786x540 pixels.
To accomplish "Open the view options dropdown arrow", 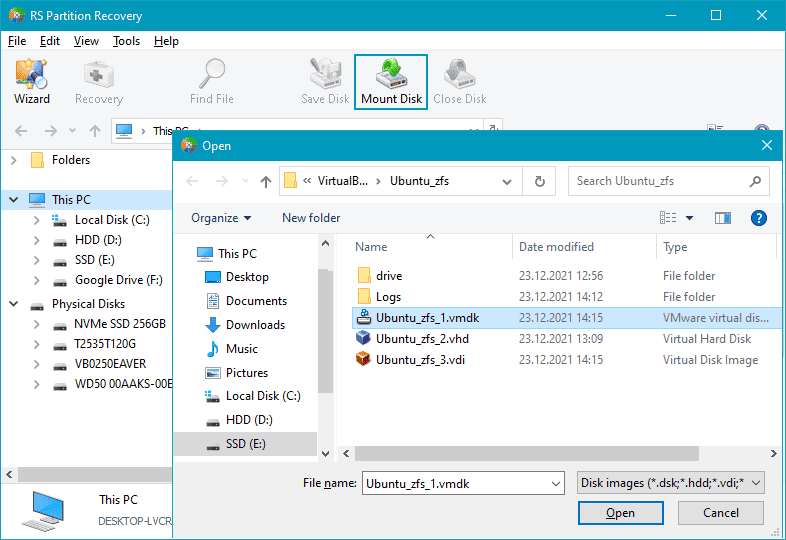I will coord(690,218).
